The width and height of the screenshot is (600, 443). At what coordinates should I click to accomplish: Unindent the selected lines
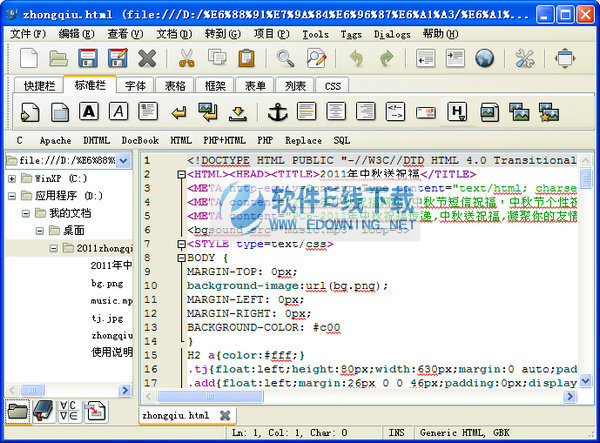pyautogui.click(x=426, y=58)
